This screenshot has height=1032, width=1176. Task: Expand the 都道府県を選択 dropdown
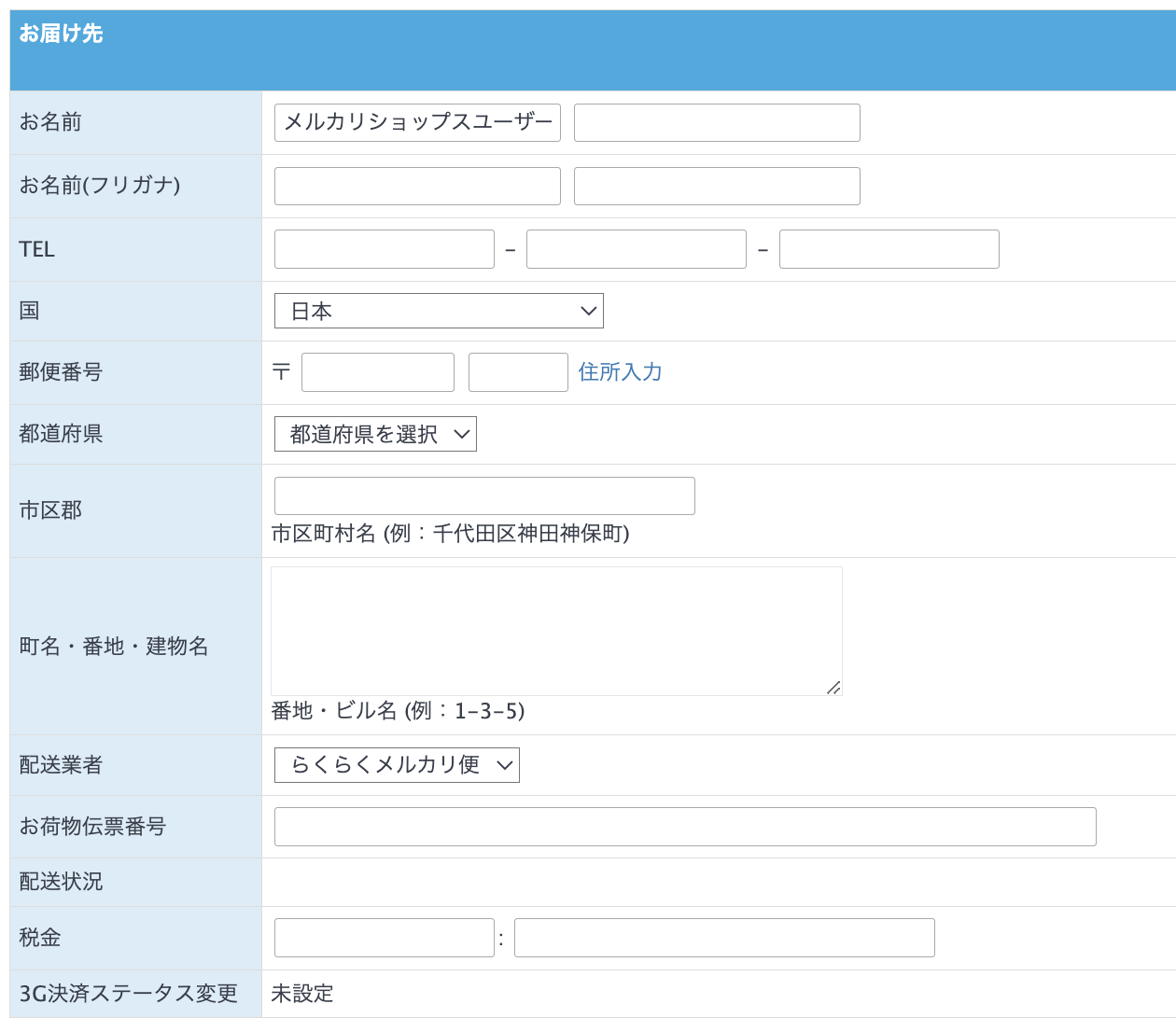[375, 434]
